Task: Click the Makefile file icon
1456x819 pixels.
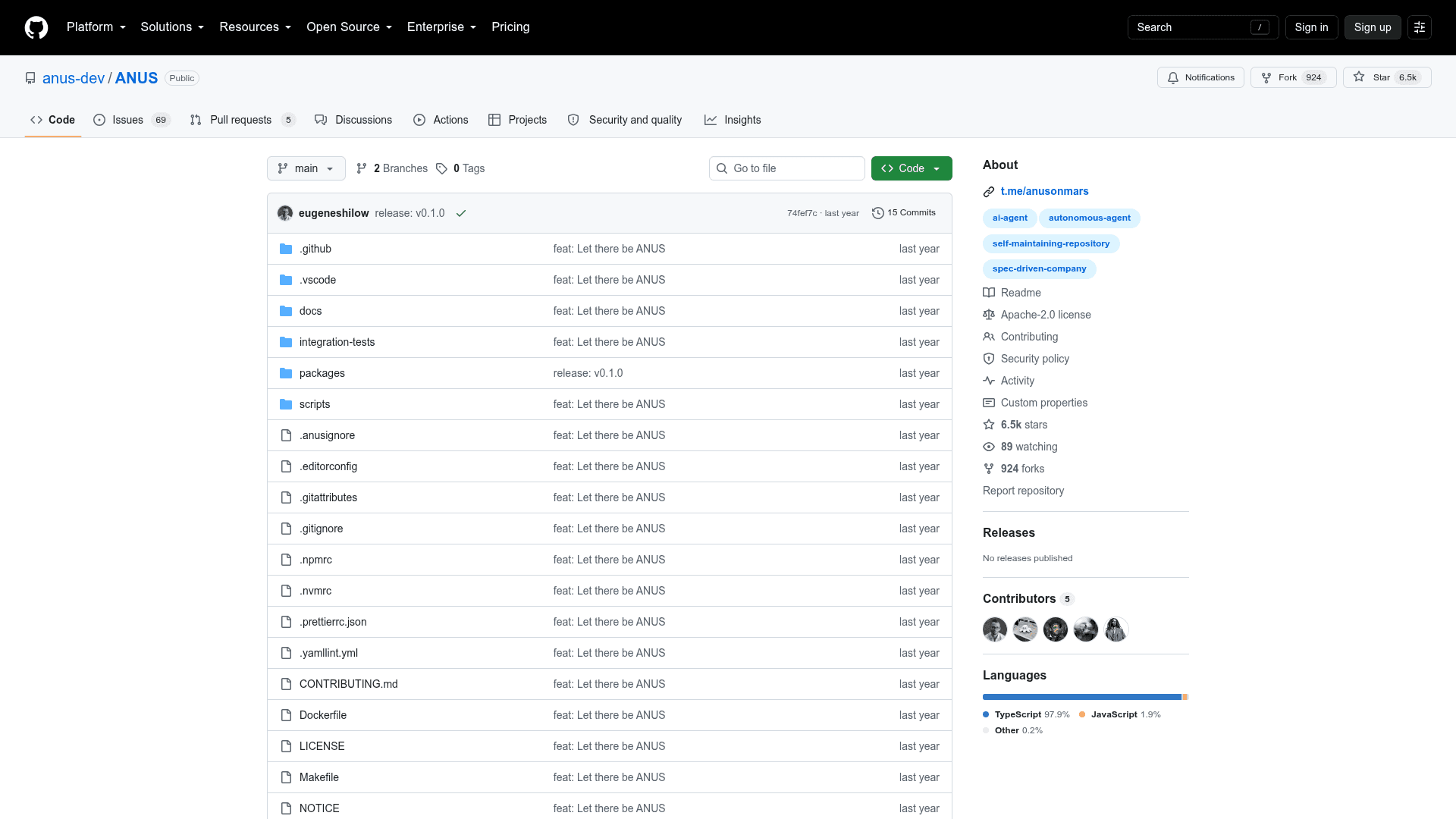Action: pos(286,777)
